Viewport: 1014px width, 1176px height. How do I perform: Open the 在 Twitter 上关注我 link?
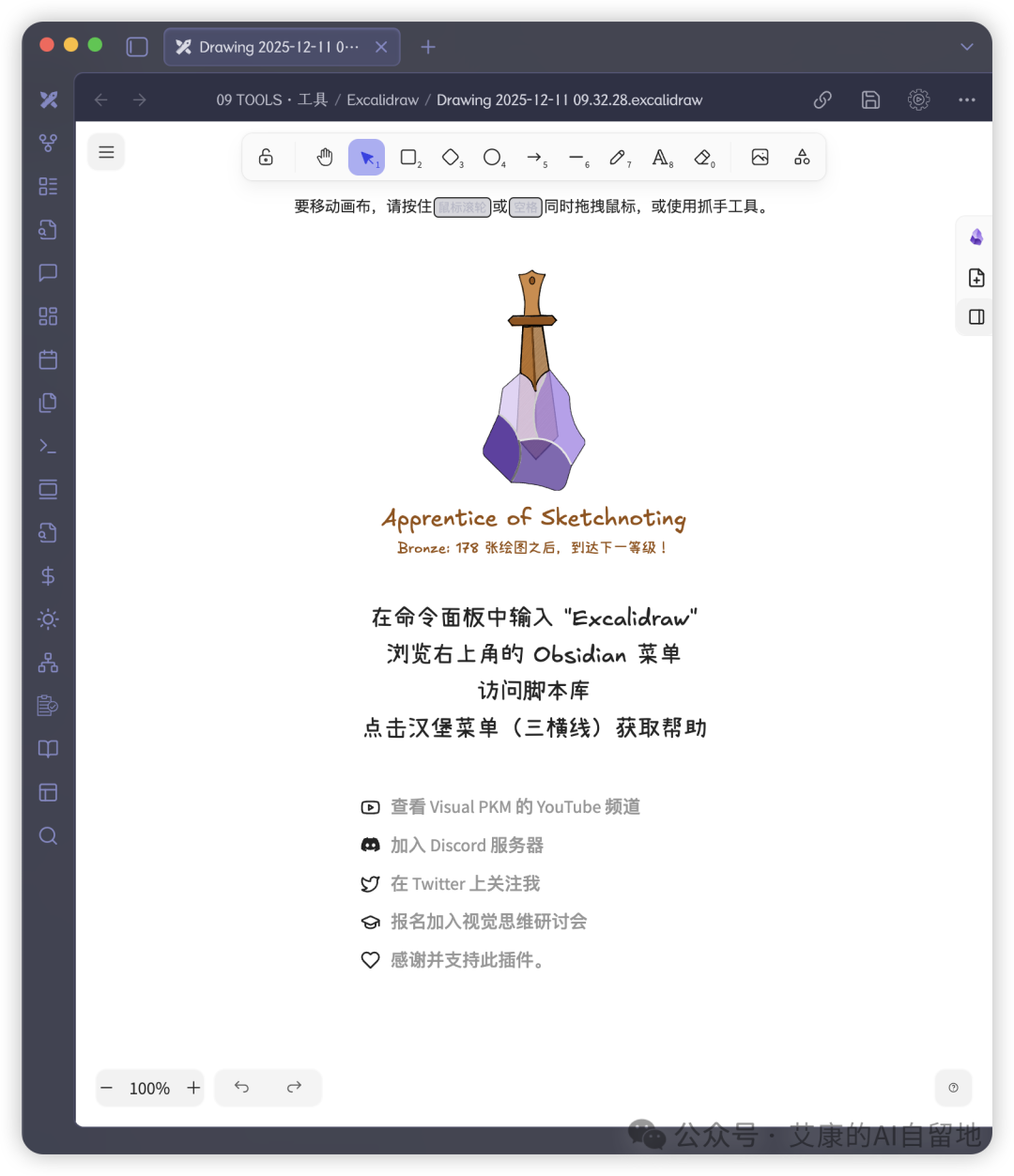pos(451,884)
